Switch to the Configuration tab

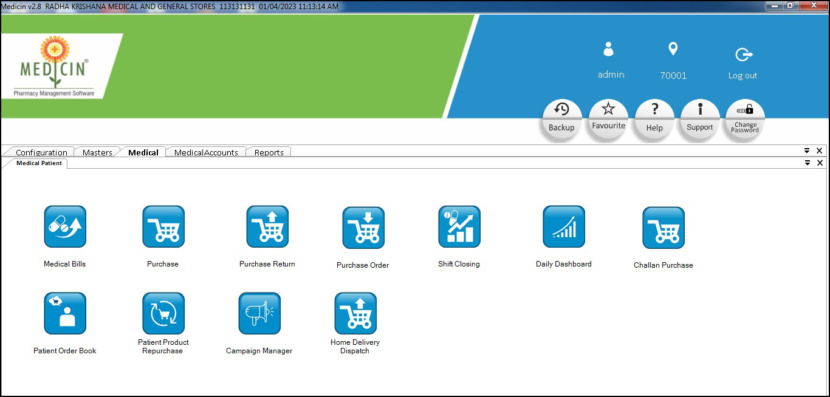click(x=41, y=152)
